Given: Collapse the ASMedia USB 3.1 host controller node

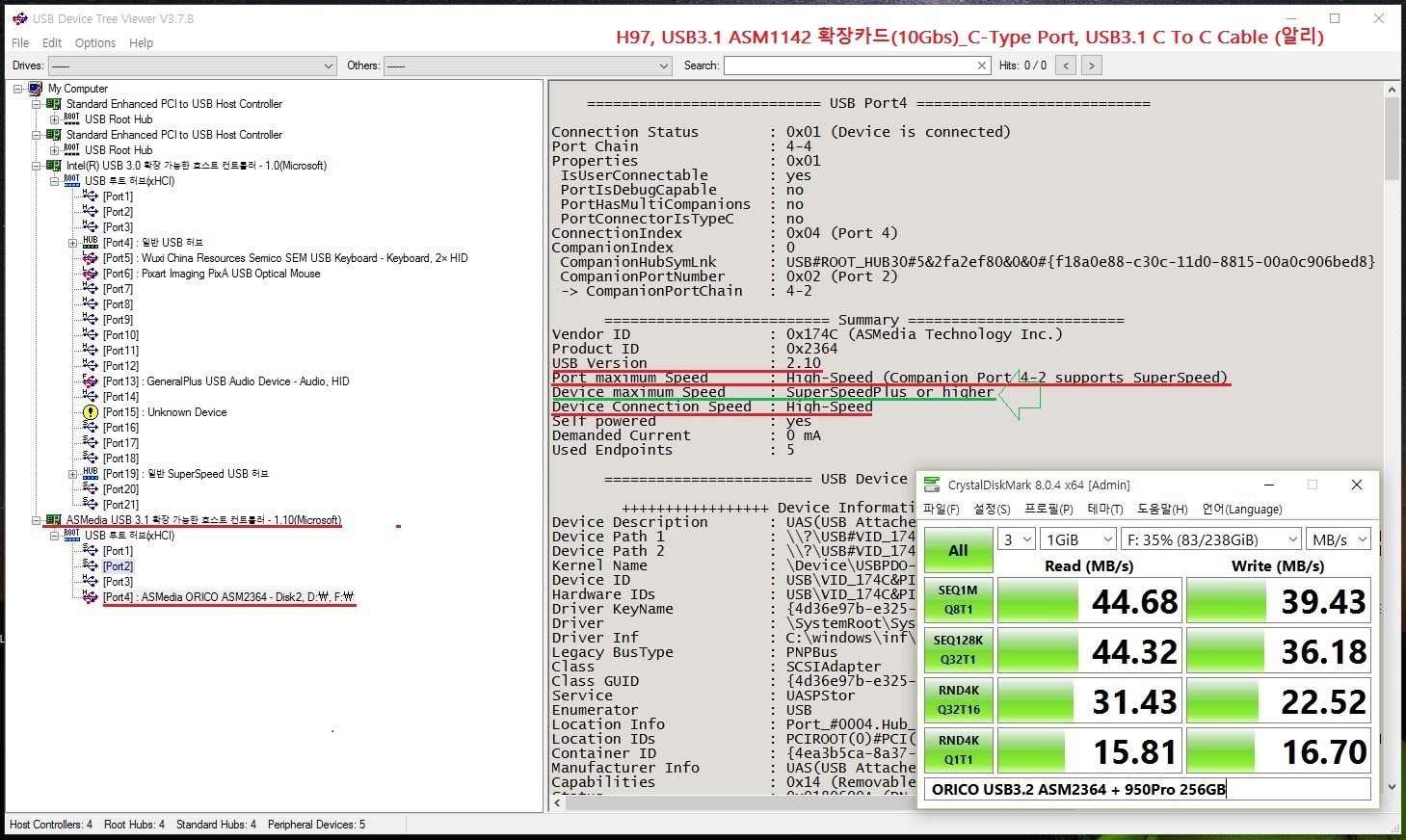Looking at the screenshot, I should pyautogui.click(x=37, y=520).
